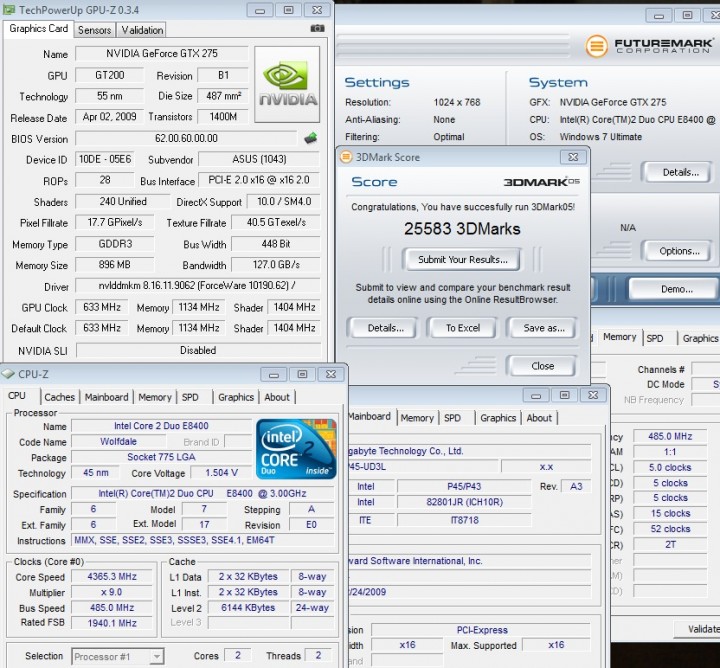Click the Memory Size 896 MB field

(x=115, y=265)
